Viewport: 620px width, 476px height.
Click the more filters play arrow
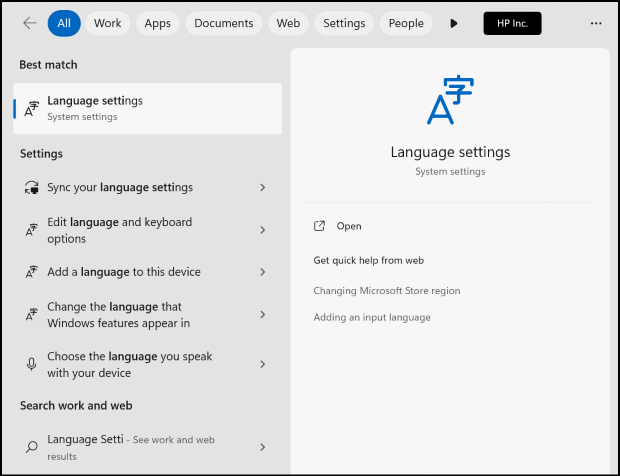[x=454, y=23]
